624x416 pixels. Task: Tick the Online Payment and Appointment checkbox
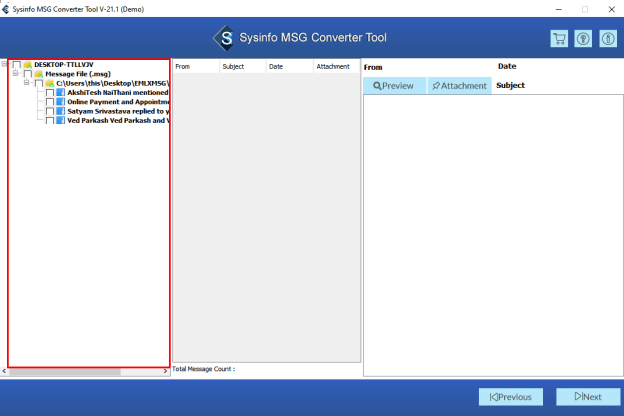click(50, 102)
